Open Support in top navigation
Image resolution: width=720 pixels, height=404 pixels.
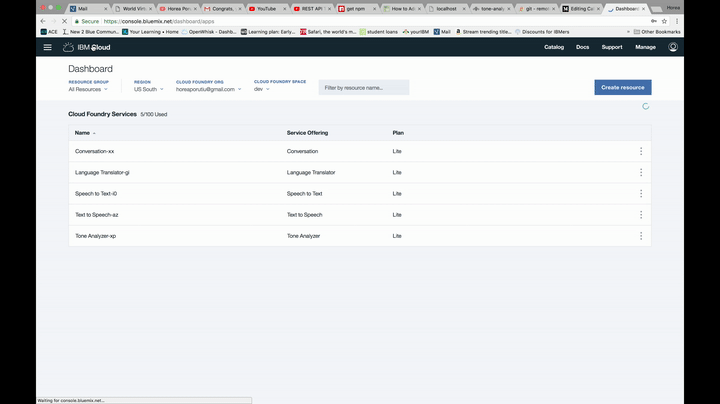pos(612,47)
